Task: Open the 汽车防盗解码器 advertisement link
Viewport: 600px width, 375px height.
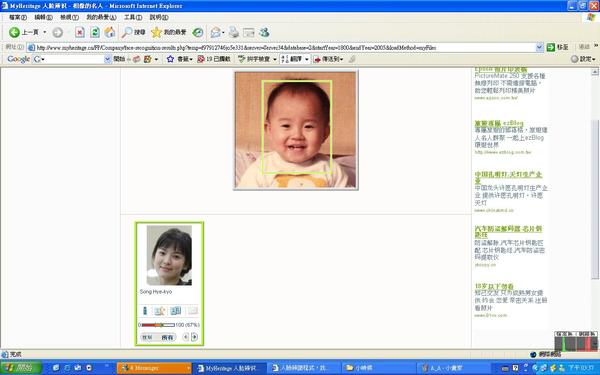Action: pyautogui.click(x=508, y=232)
